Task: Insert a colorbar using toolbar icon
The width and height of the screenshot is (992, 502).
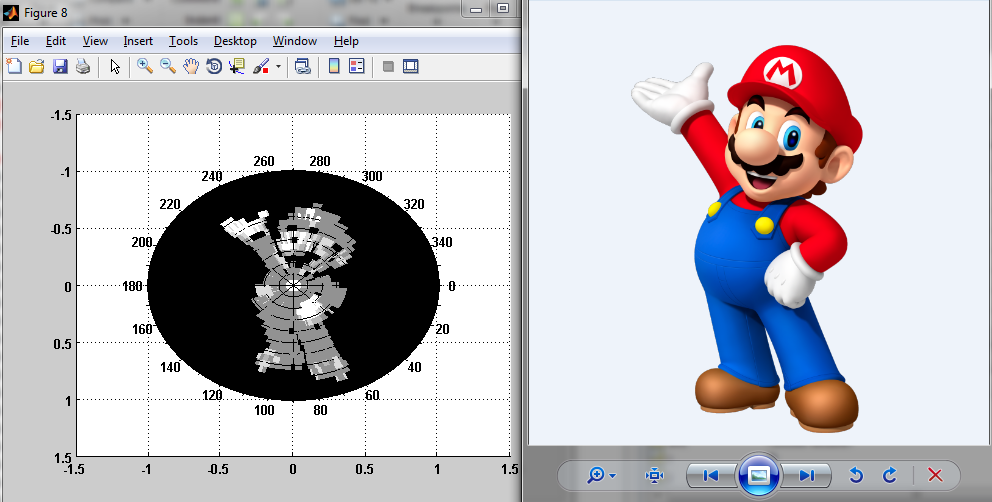Action: [x=334, y=66]
